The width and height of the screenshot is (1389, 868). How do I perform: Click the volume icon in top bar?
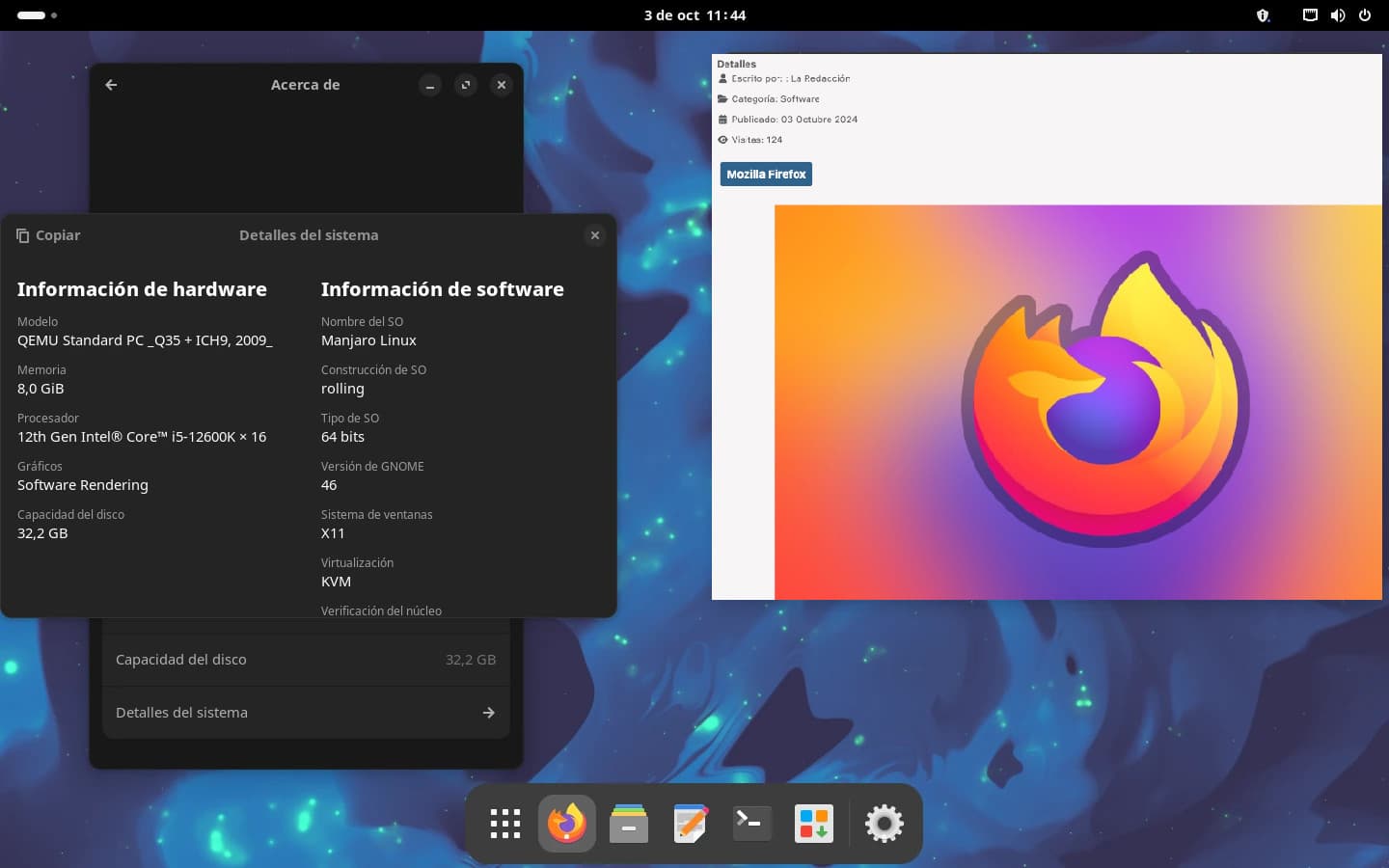(x=1337, y=15)
